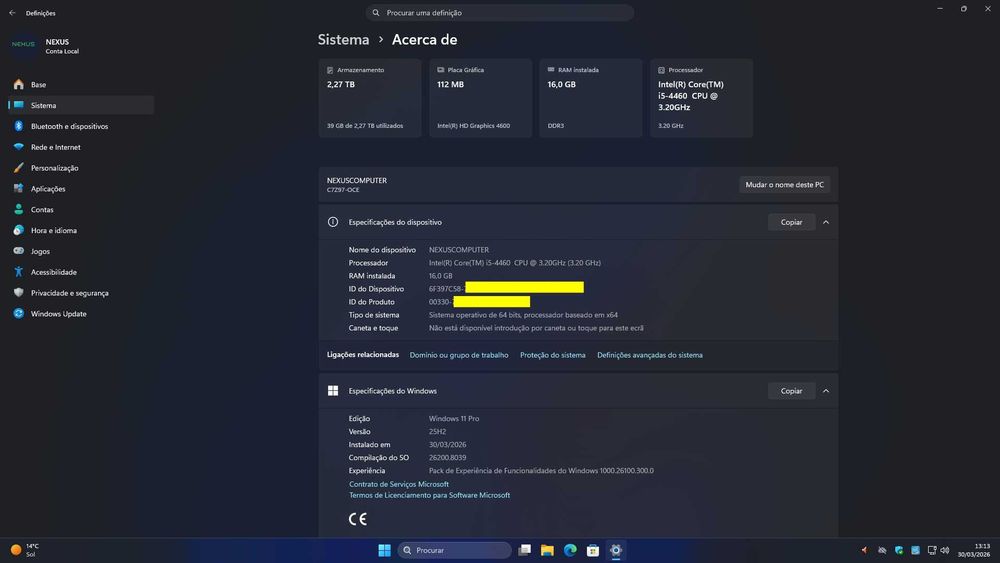The image size is (1000, 563).
Task: Open network status tray icon
Action: pyautogui.click(x=932, y=550)
